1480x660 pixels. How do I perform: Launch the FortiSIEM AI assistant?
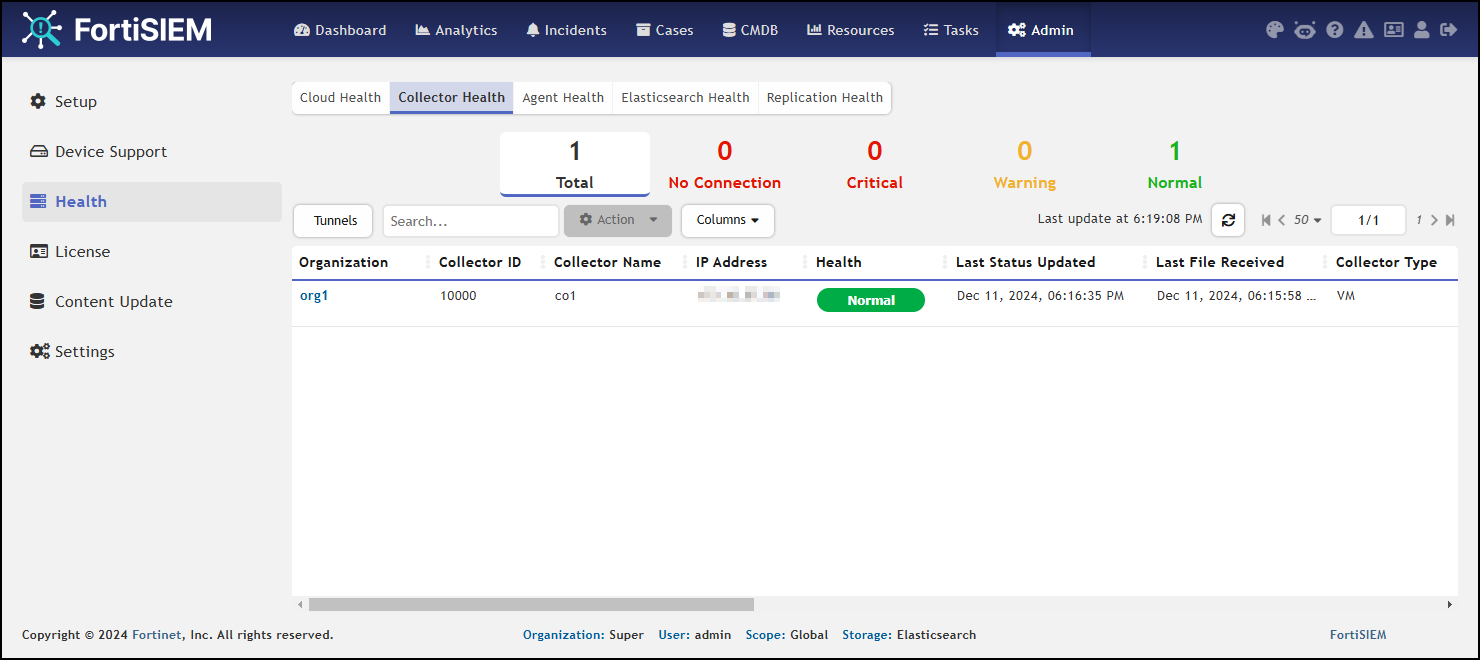tap(1304, 30)
